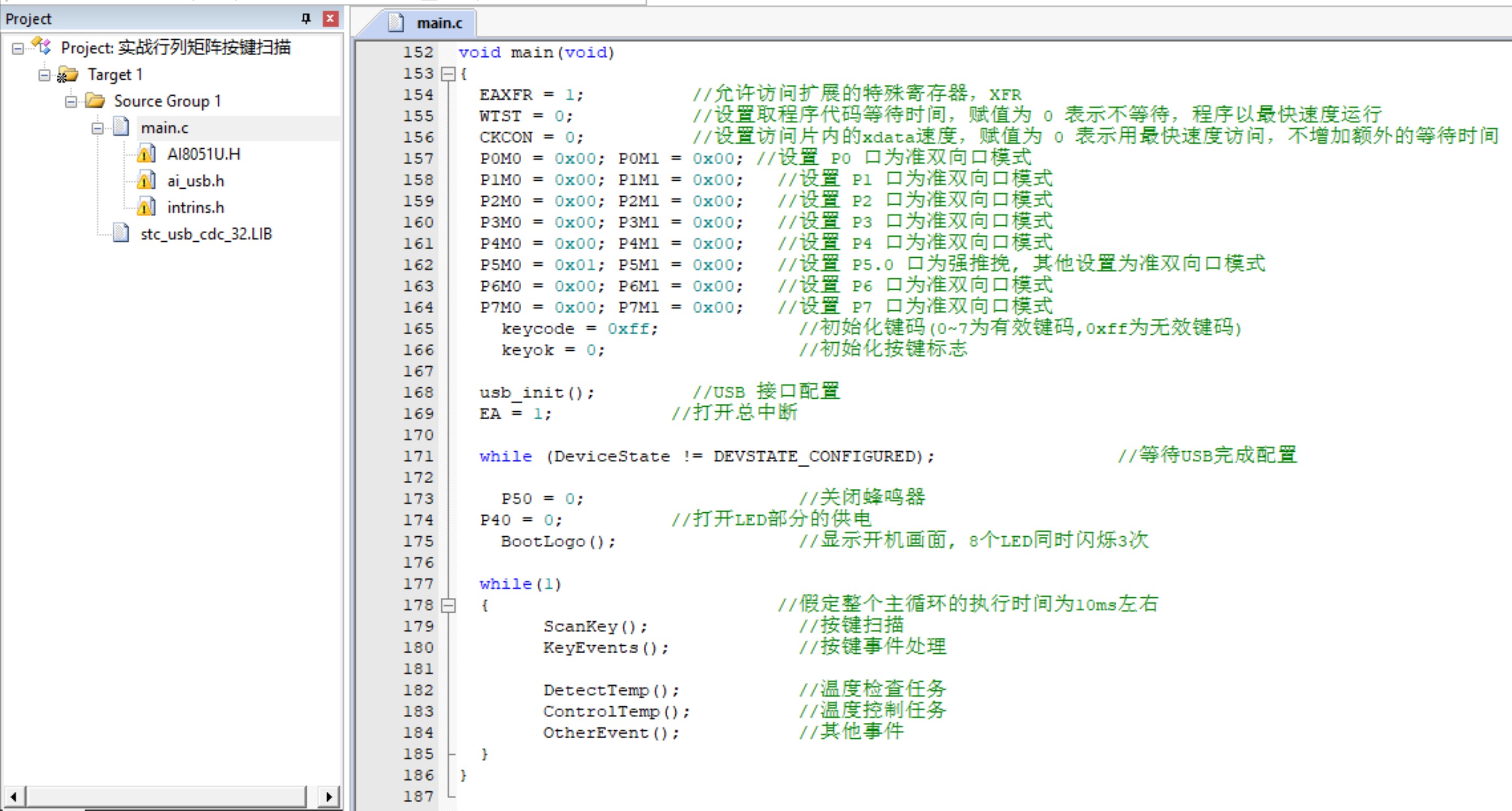1512x811 pixels.
Task: Click comment '//温度控制任务'
Action: pos(872,710)
